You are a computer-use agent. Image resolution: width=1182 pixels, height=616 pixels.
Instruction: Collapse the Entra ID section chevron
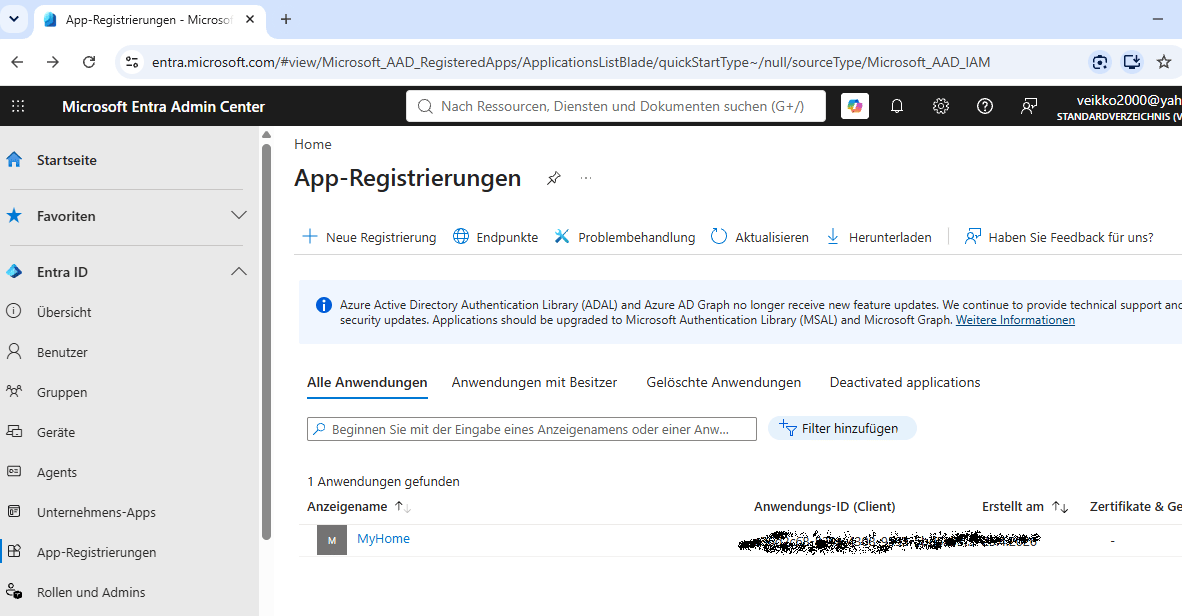pos(239,271)
